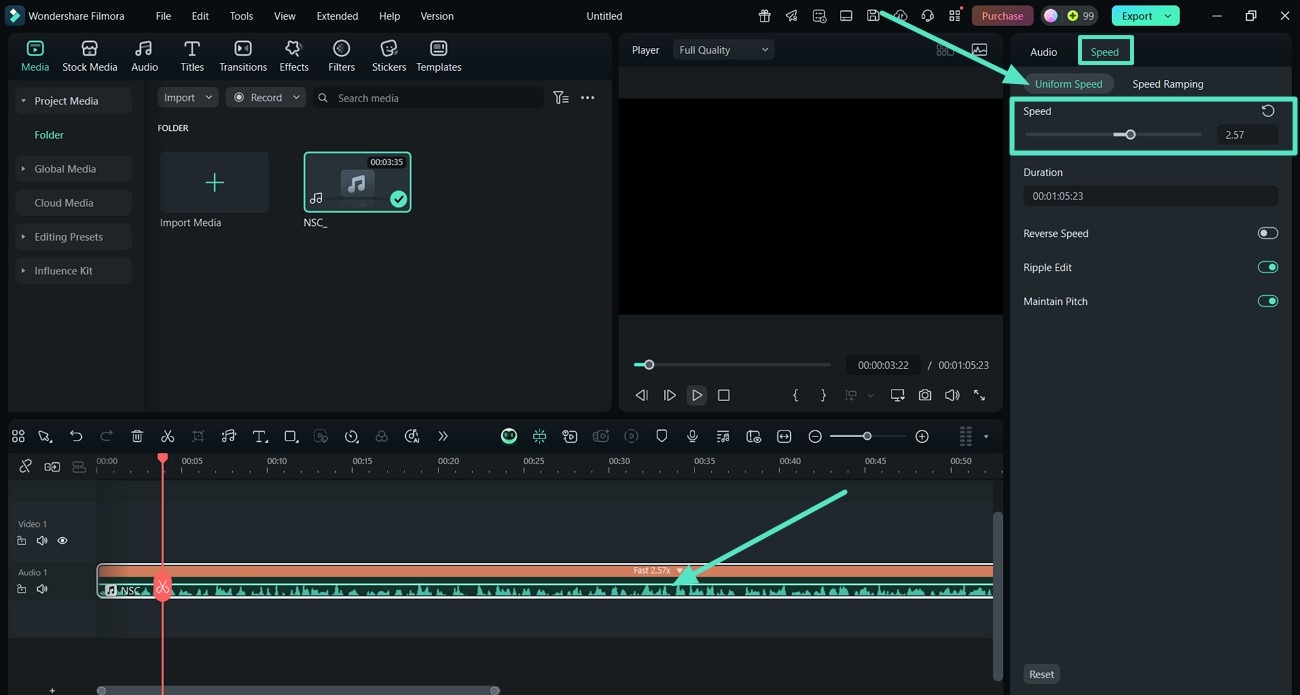This screenshot has height=695, width=1300.
Task: Reset speed with circular arrow icon
Action: 1268,111
